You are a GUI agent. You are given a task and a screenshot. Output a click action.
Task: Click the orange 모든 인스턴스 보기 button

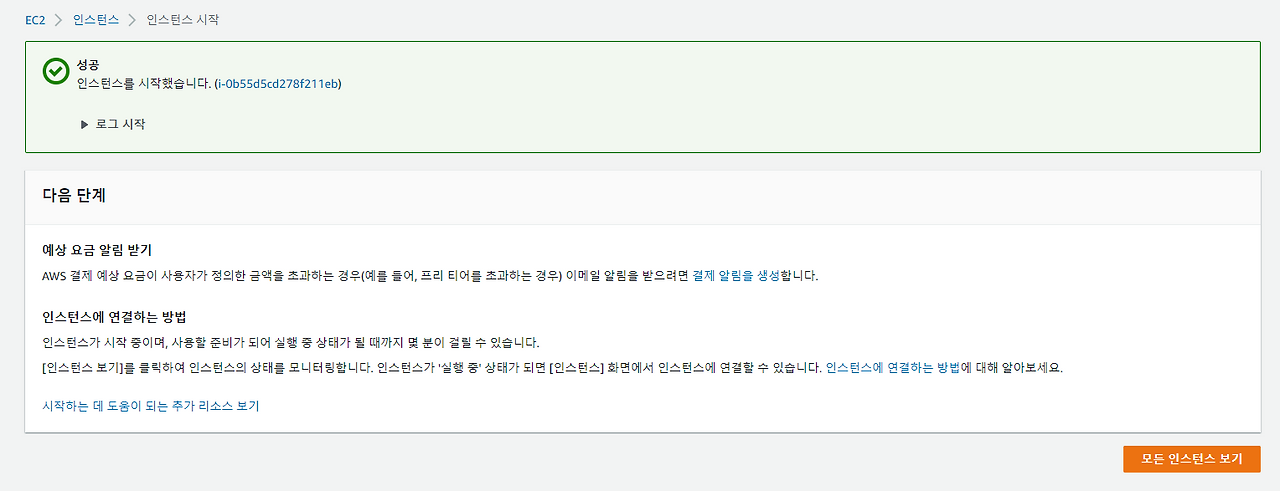(1192, 459)
